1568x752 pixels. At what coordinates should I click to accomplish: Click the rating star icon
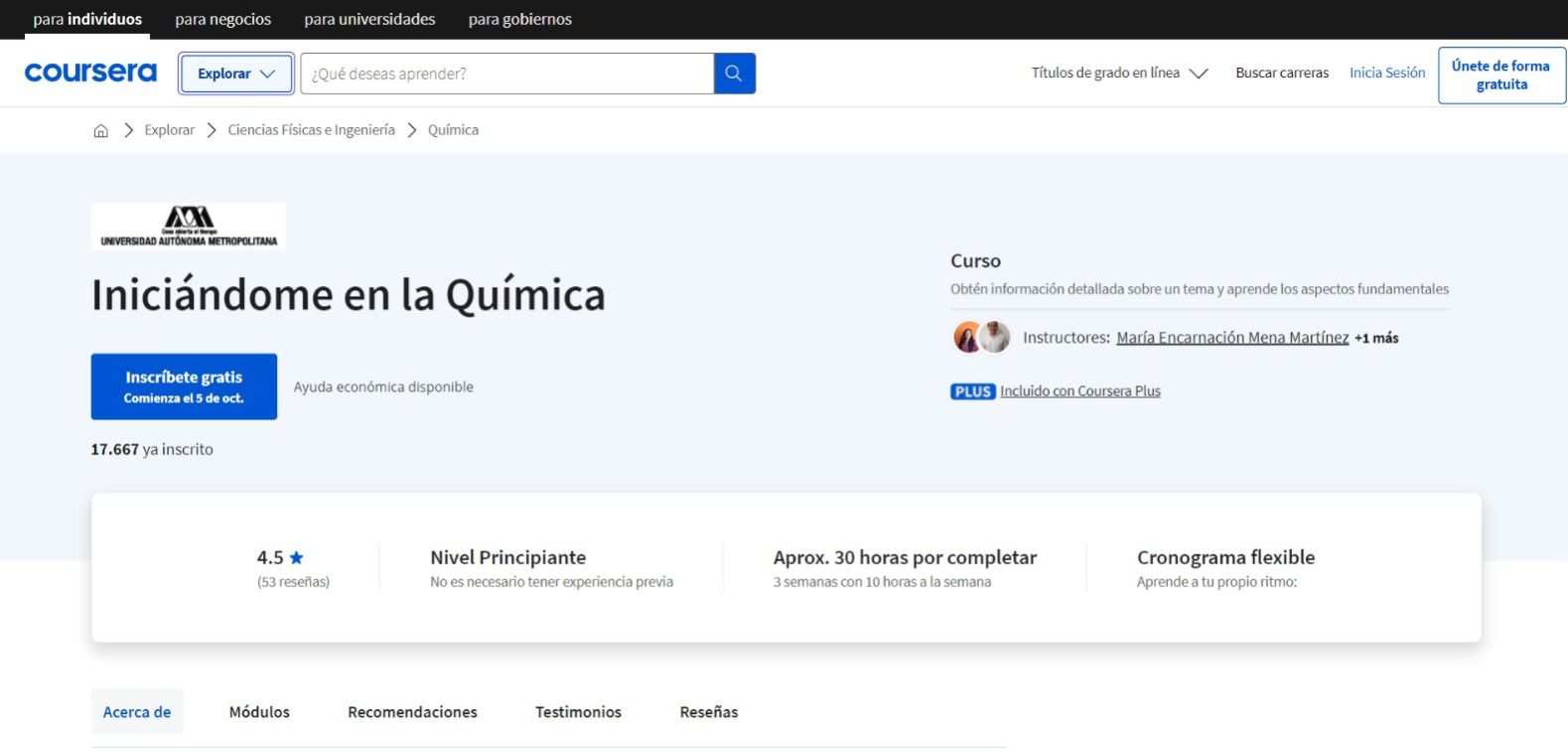point(296,557)
